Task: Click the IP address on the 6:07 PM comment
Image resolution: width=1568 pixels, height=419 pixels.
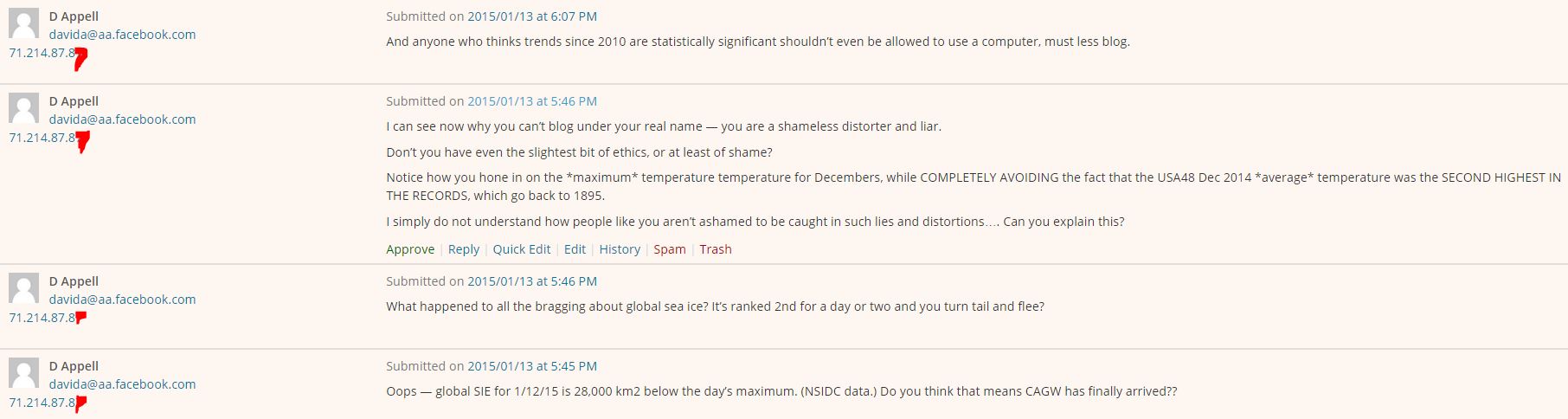Action: click(x=42, y=53)
